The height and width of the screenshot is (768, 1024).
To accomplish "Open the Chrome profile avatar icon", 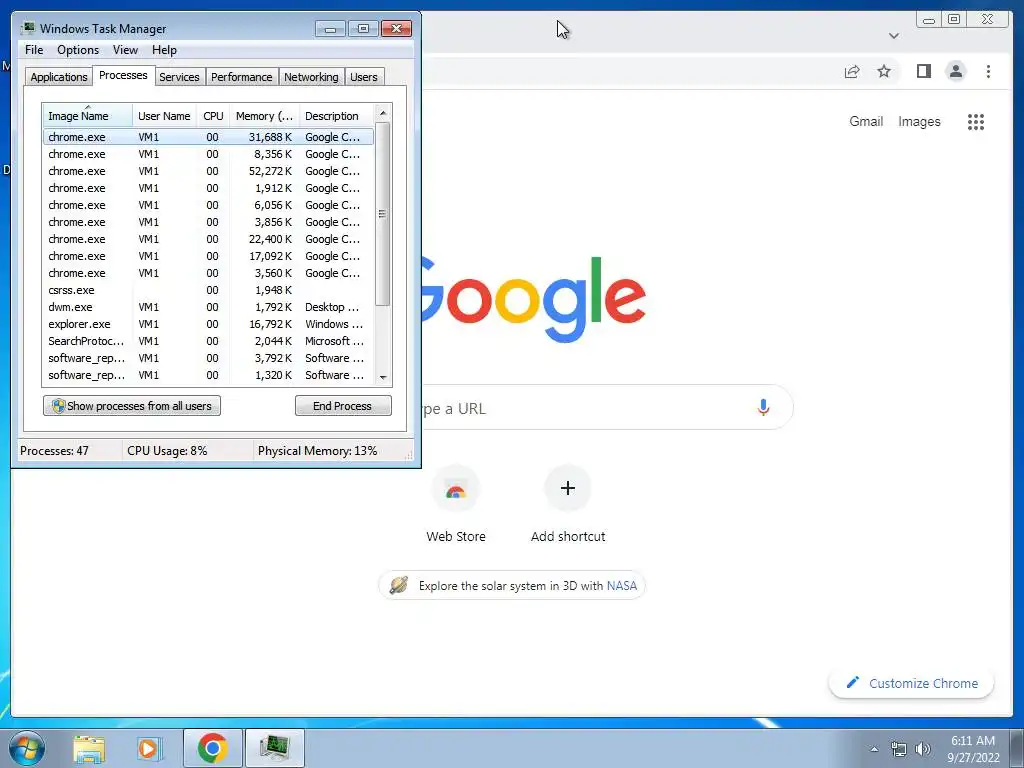I will [x=955, y=71].
